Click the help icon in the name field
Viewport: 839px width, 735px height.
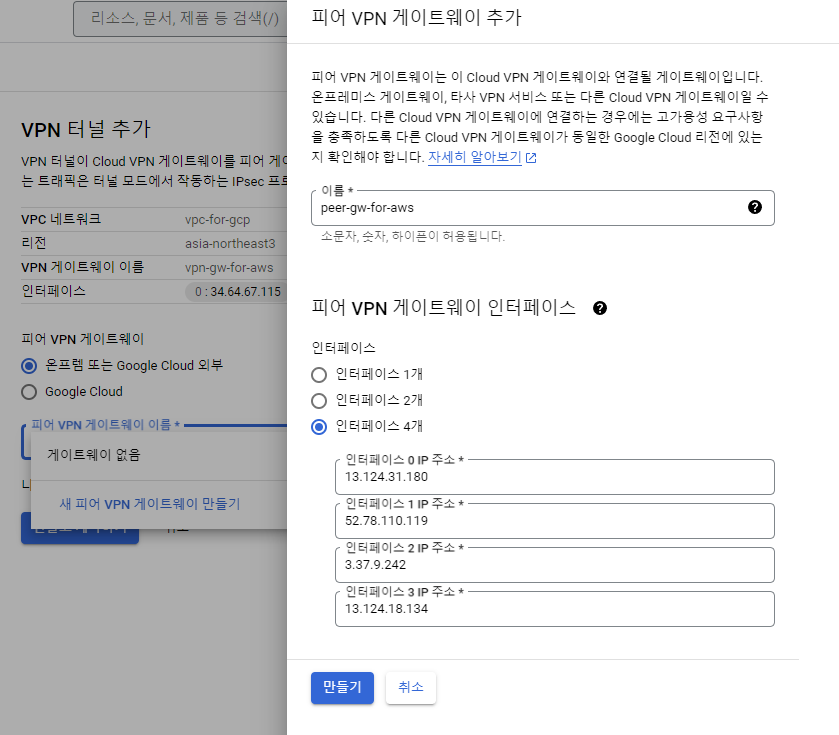[x=754, y=207]
